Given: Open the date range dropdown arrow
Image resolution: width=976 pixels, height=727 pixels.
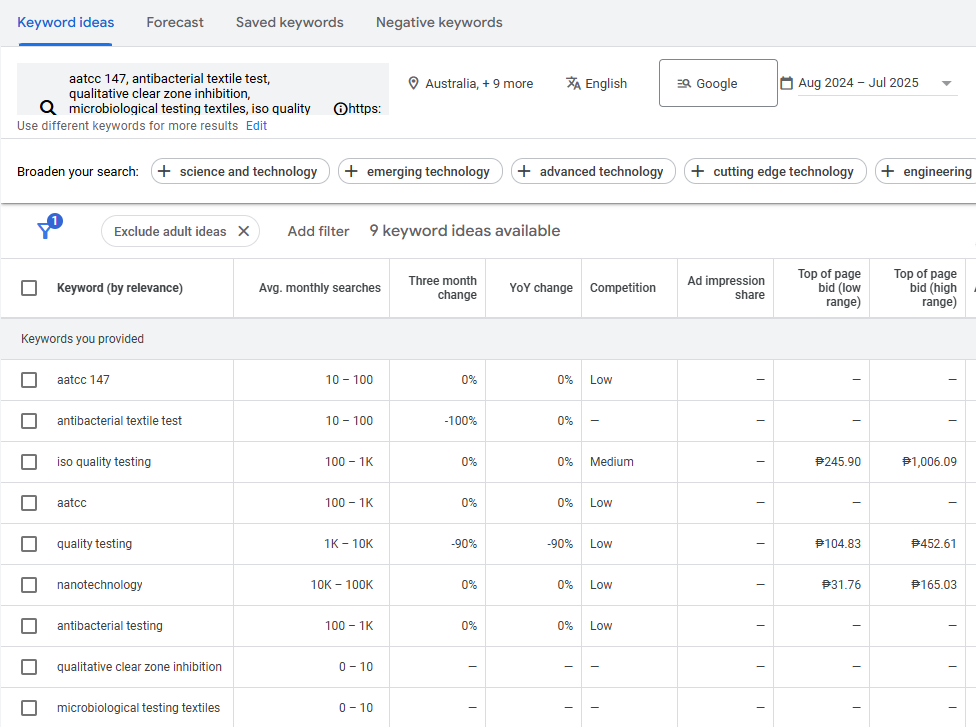Looking at the screenshot, I should click(x=946, y=83).
